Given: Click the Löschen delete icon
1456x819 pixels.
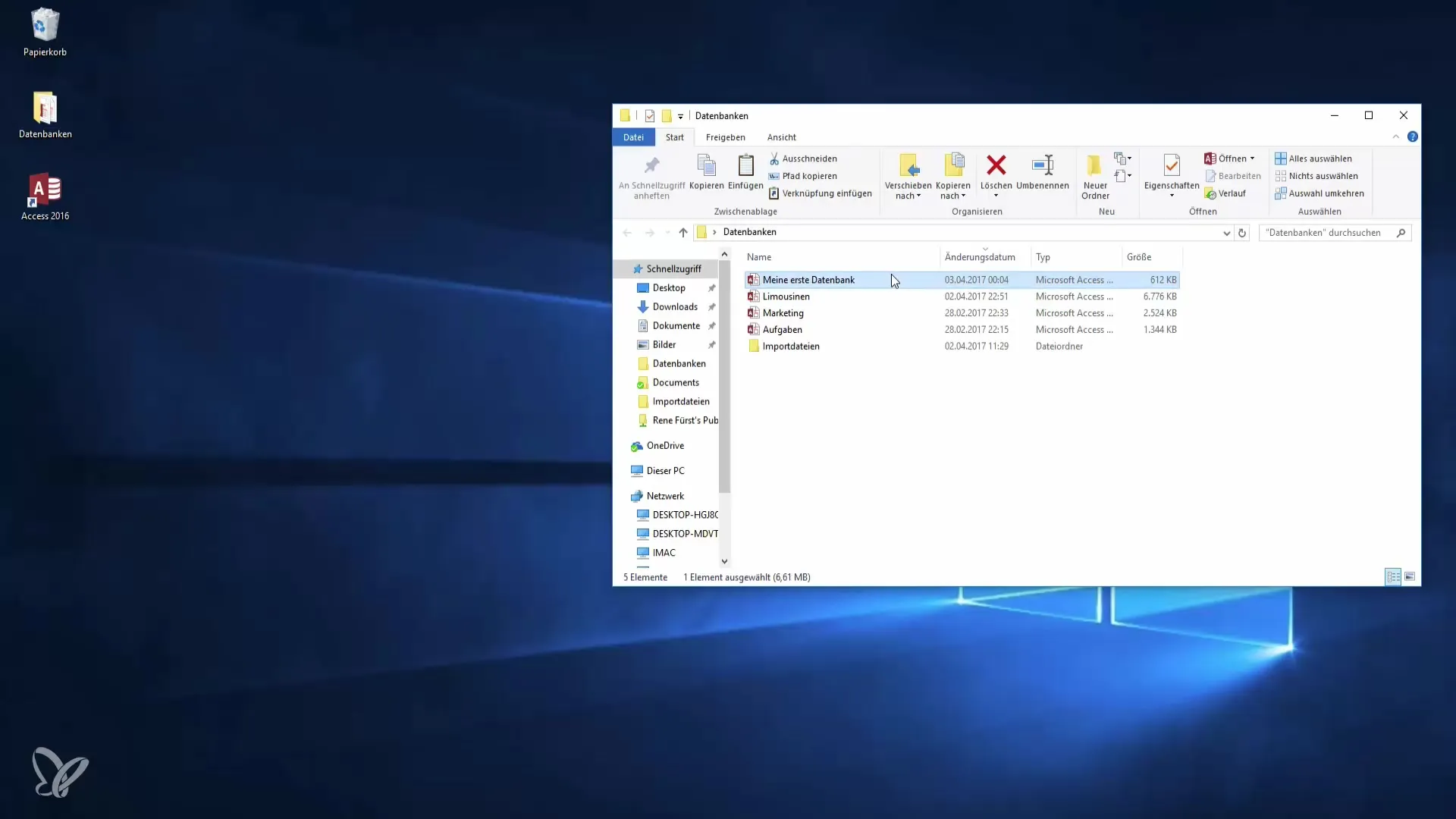Looking at the screenshot, I should click(996, 166).
